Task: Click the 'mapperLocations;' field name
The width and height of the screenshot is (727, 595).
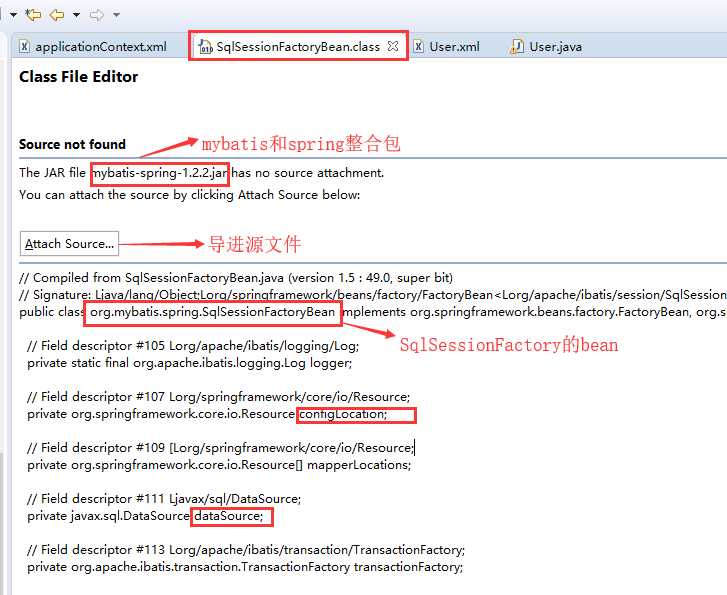Action: tap(359, 465)
